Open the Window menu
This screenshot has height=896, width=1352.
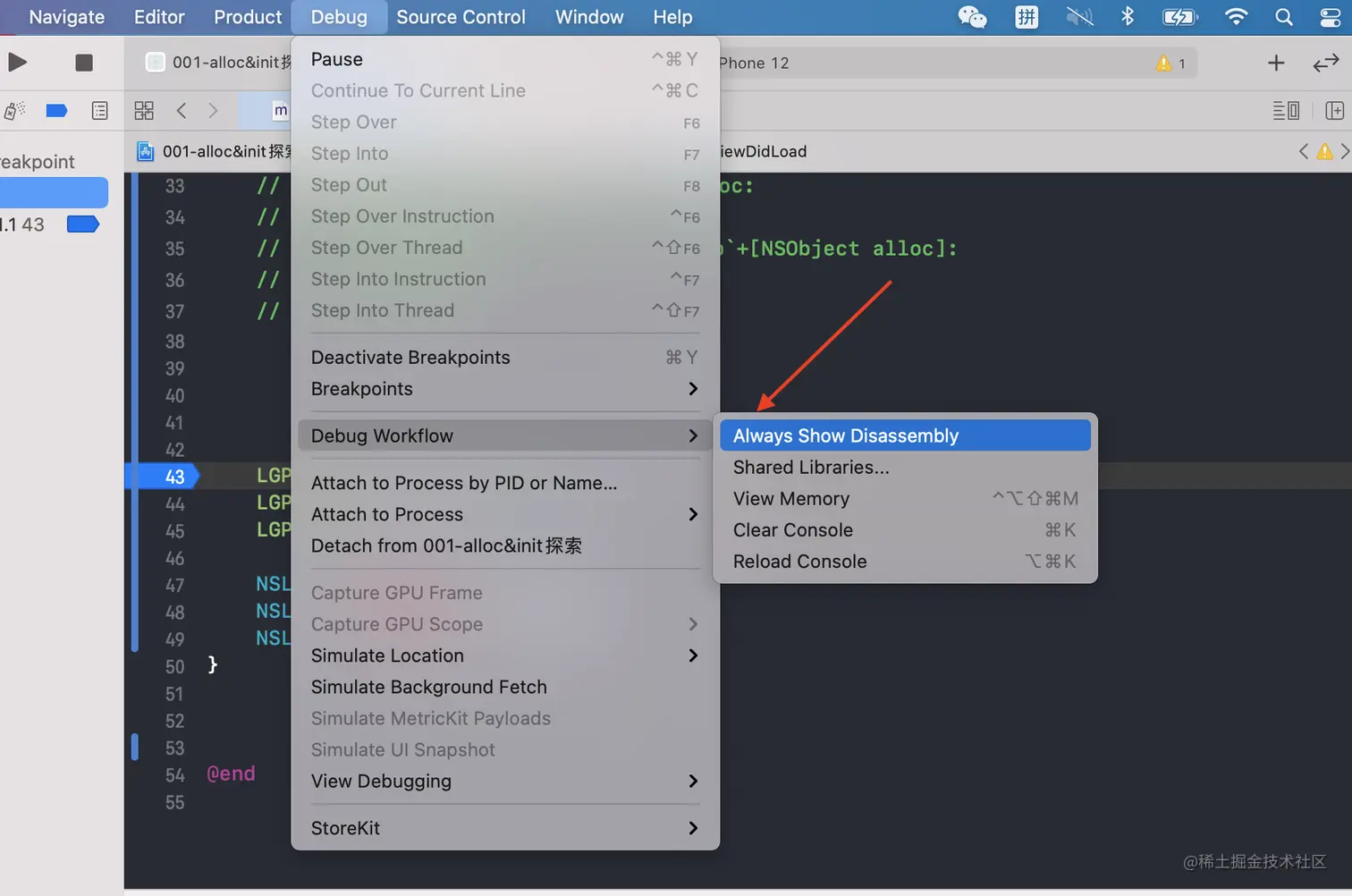(589, 17)
